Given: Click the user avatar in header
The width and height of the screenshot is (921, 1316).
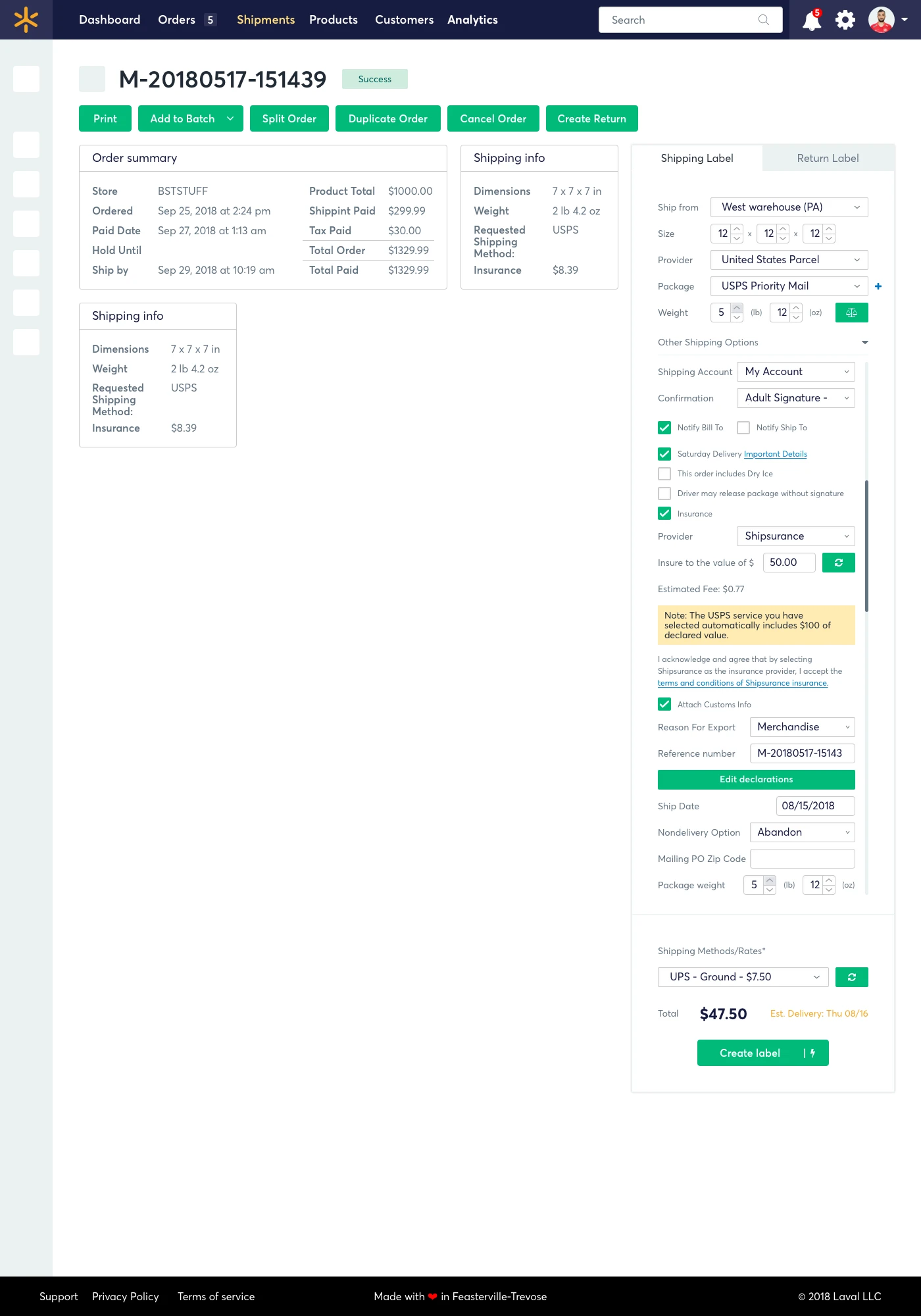Looking at the screenshot, I should coord(881,20).
